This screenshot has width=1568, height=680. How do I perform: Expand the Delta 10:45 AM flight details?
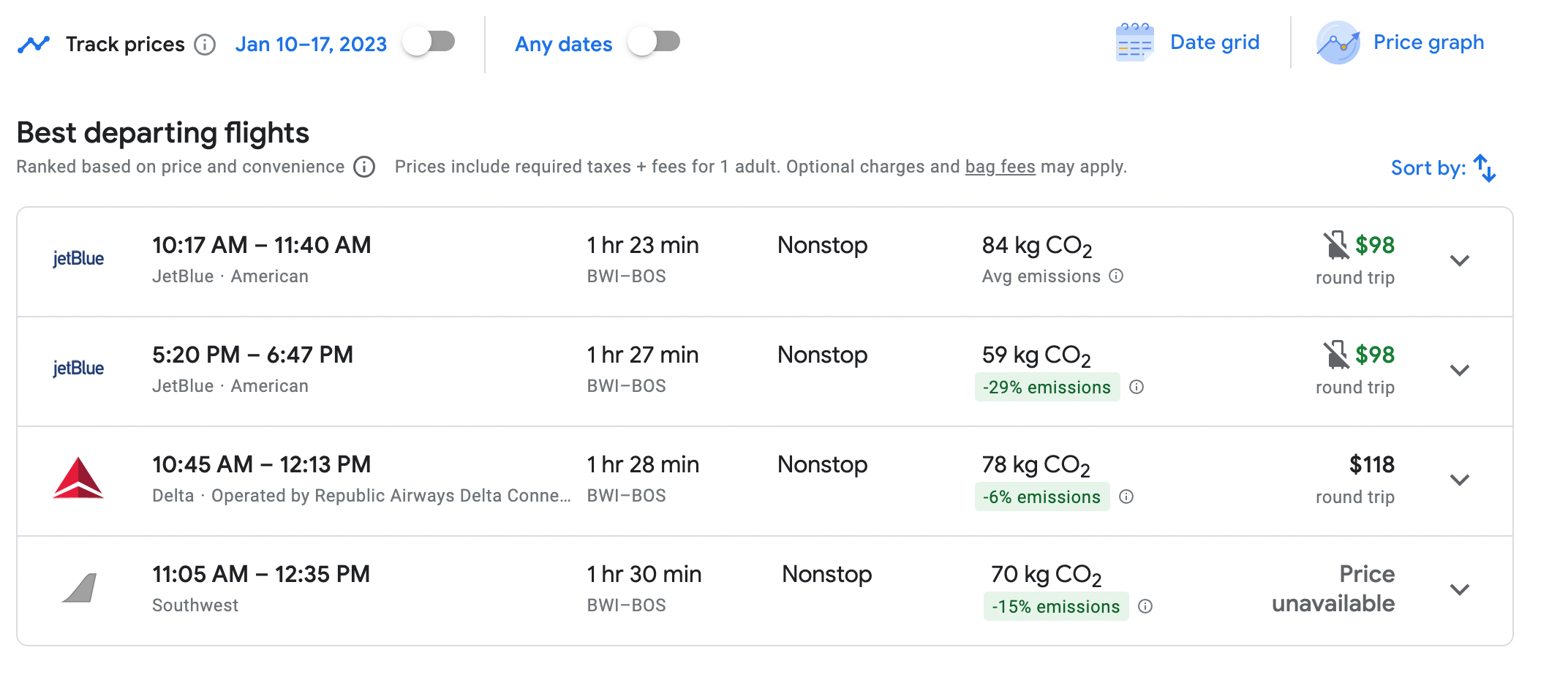point(1459,480)
